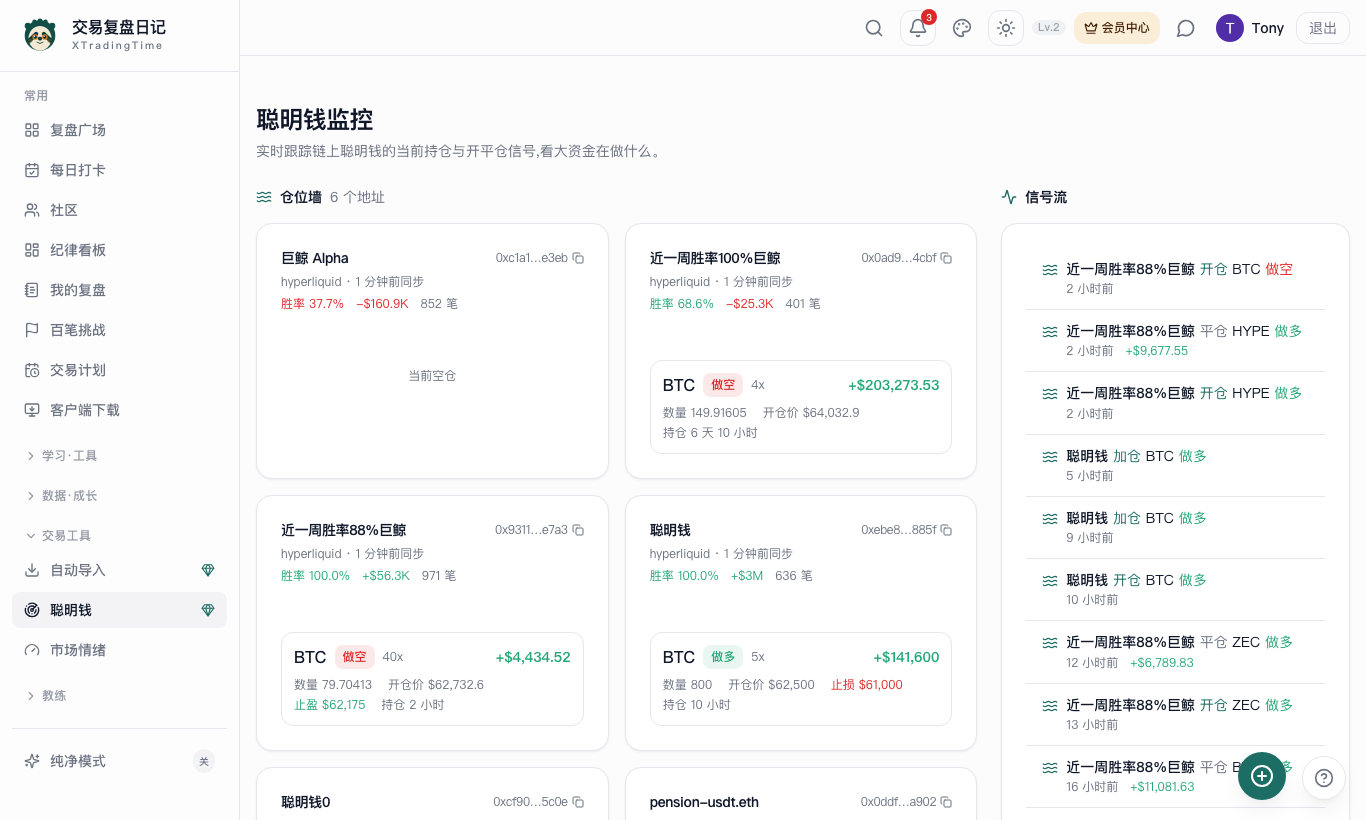This screenshot has height=820, width=1366.
Task: Click the 退出 logout button
Action: [x=1323, y=28]
